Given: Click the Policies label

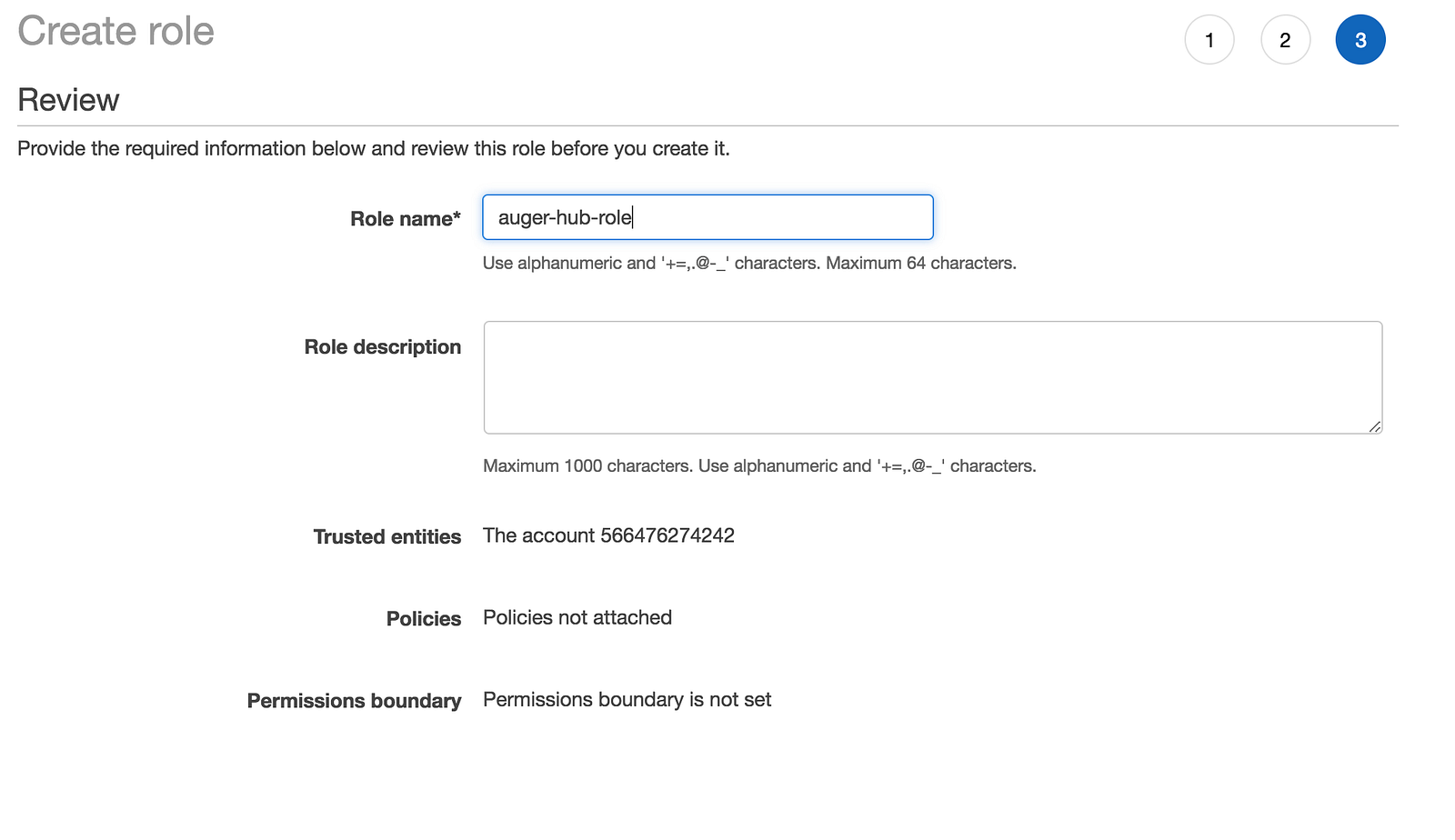Looking at the screenshot, I should [423, 619].
